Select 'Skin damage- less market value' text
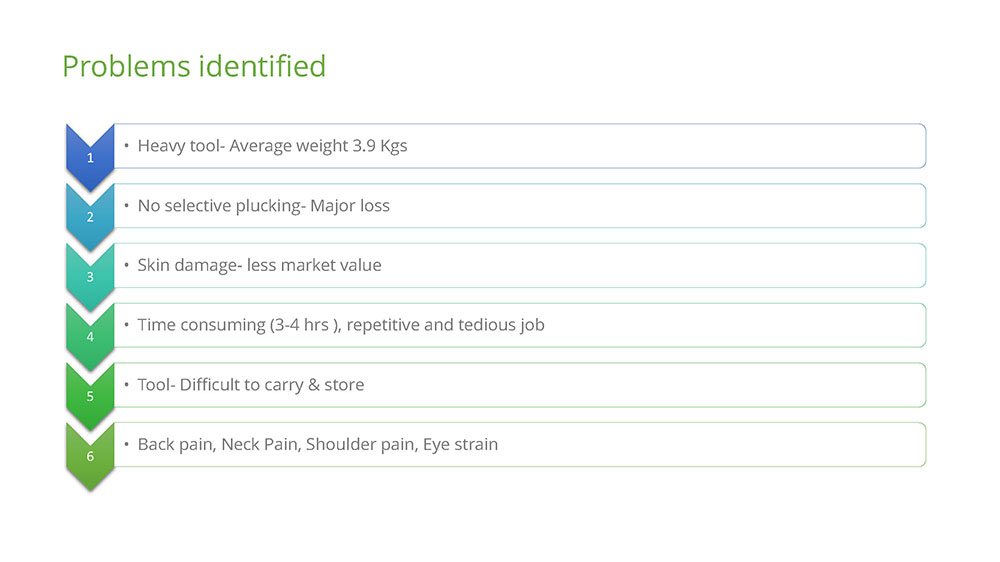1000x562 pixels. coord(260,265)
